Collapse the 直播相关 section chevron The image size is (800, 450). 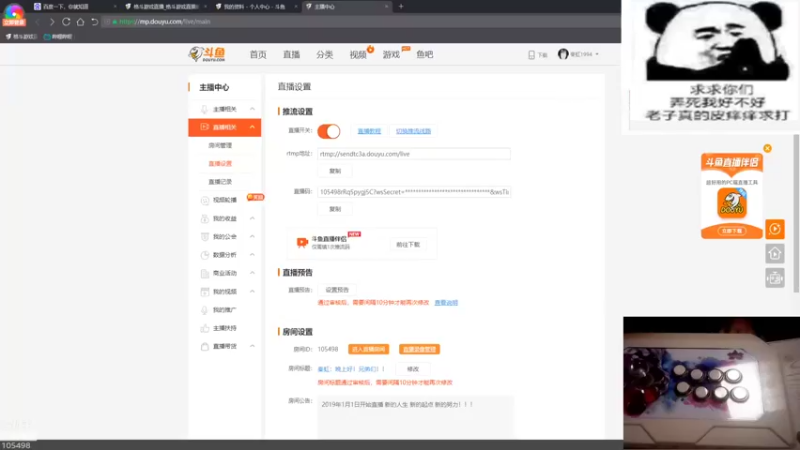253,127
